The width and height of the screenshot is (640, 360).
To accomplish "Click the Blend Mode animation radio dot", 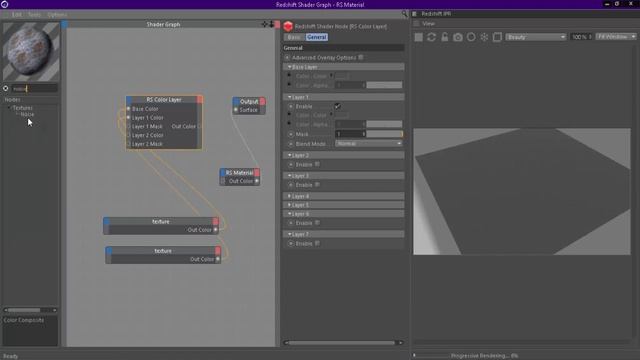I will tap(291, 144).
